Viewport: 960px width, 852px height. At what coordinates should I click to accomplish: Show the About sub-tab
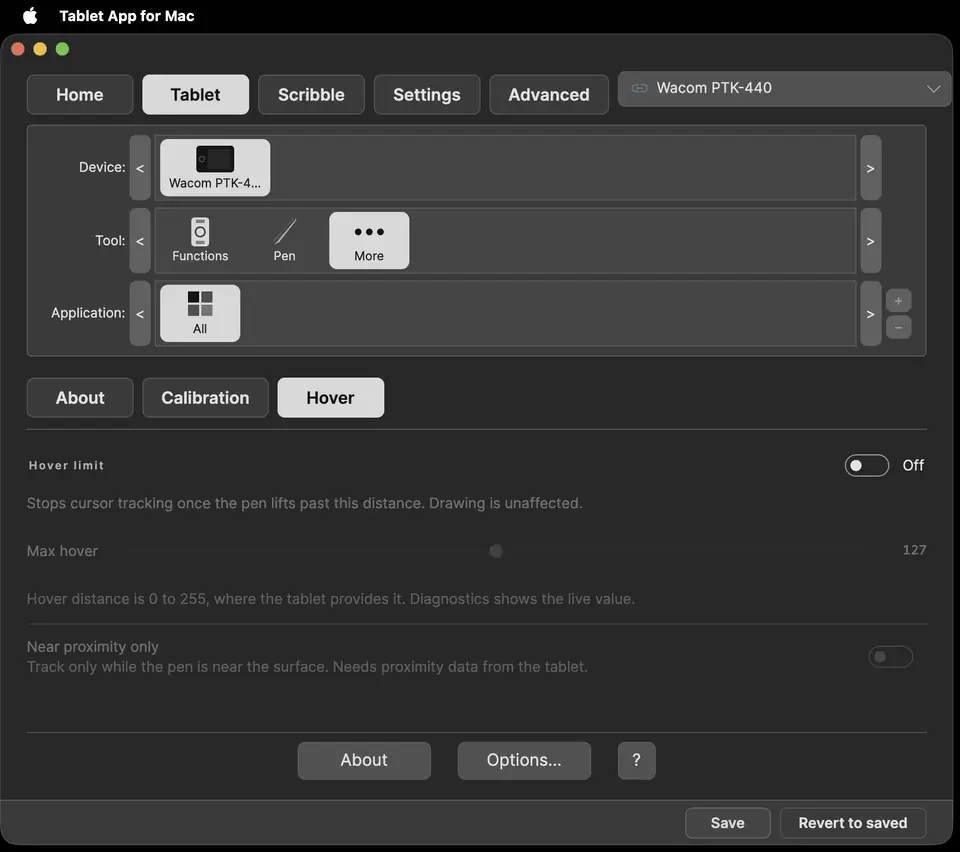coord(80,398)
